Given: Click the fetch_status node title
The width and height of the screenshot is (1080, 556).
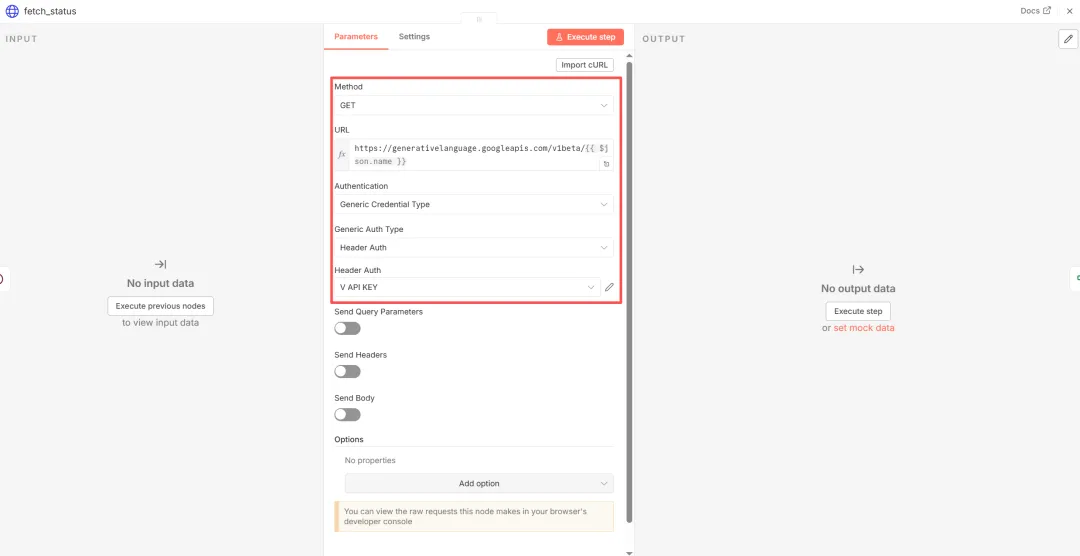Looking at the screenshot, I should coord(50,12).
